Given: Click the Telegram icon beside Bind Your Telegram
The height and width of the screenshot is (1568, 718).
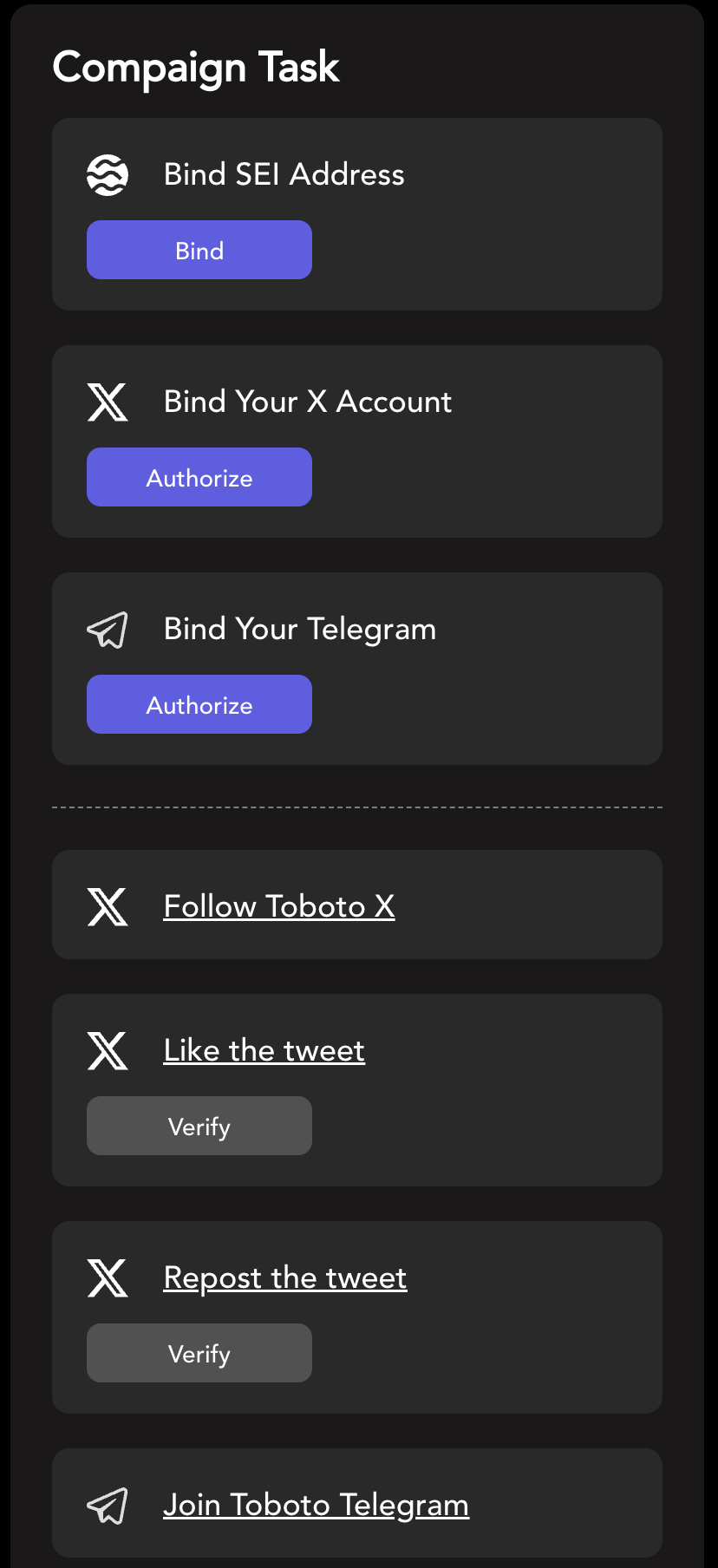Looking at the screenshot, I should click(108, 630).
